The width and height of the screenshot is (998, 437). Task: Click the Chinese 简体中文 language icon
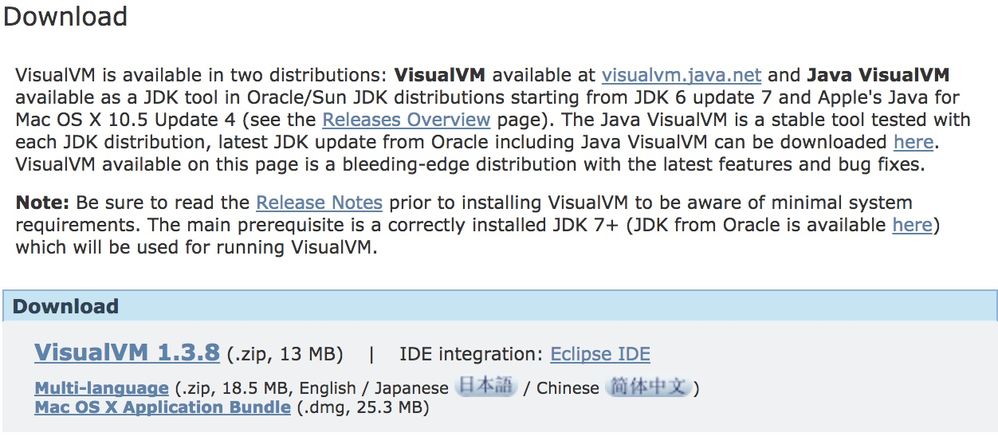pyautogui.click(x=650, y=386)
